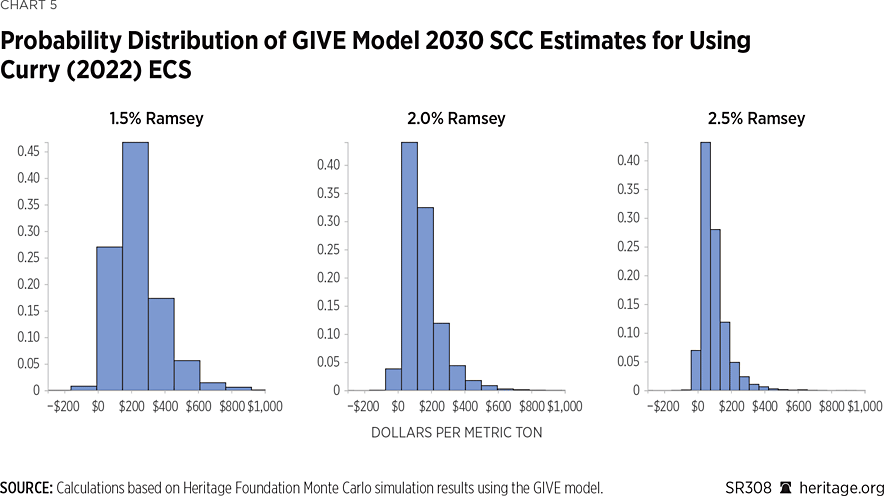This screenshot has width=884, height=496.
Task: Click the −$200 label under 1.5% Ramsey chart
Action: coord(66,406)
